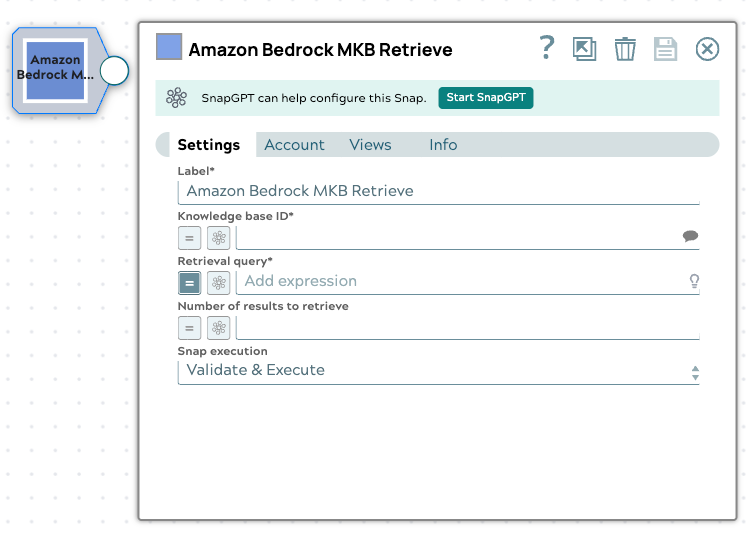Screen dimensions: 752x538
Task: Open the Snap execution dropdown
Action: coord(438,371)
